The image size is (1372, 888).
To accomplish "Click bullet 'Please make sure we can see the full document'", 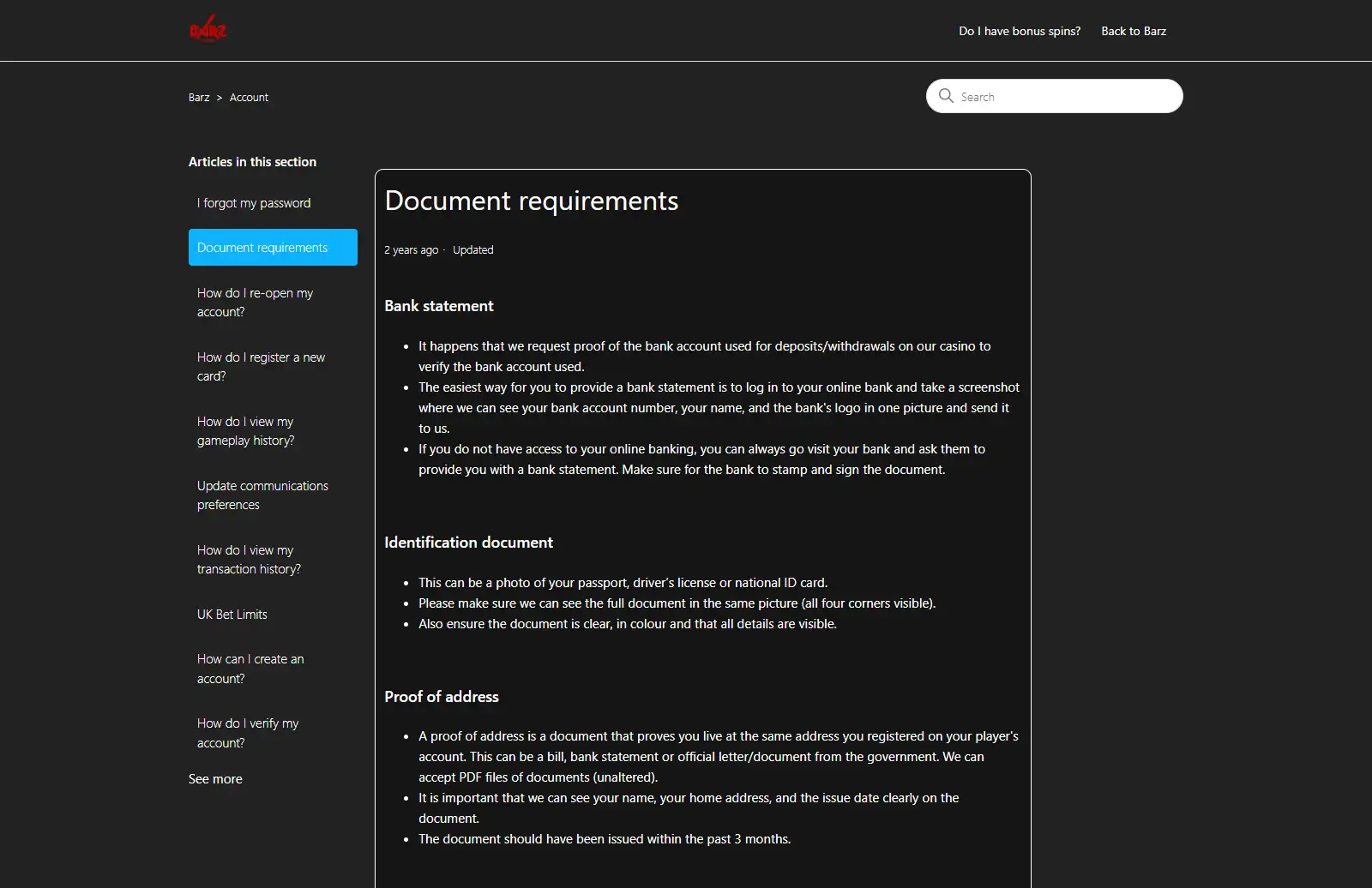I will 677,603.
